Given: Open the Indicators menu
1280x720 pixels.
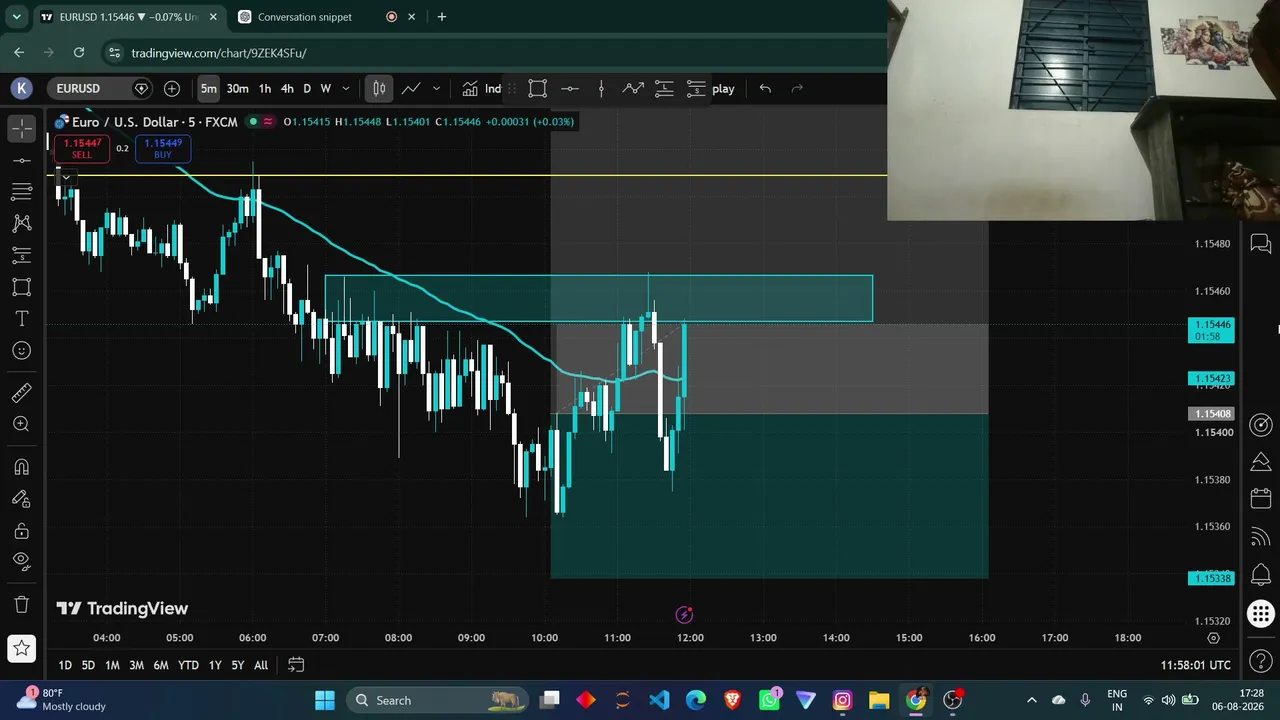Looking at the screenshot, I should (481, 88).
